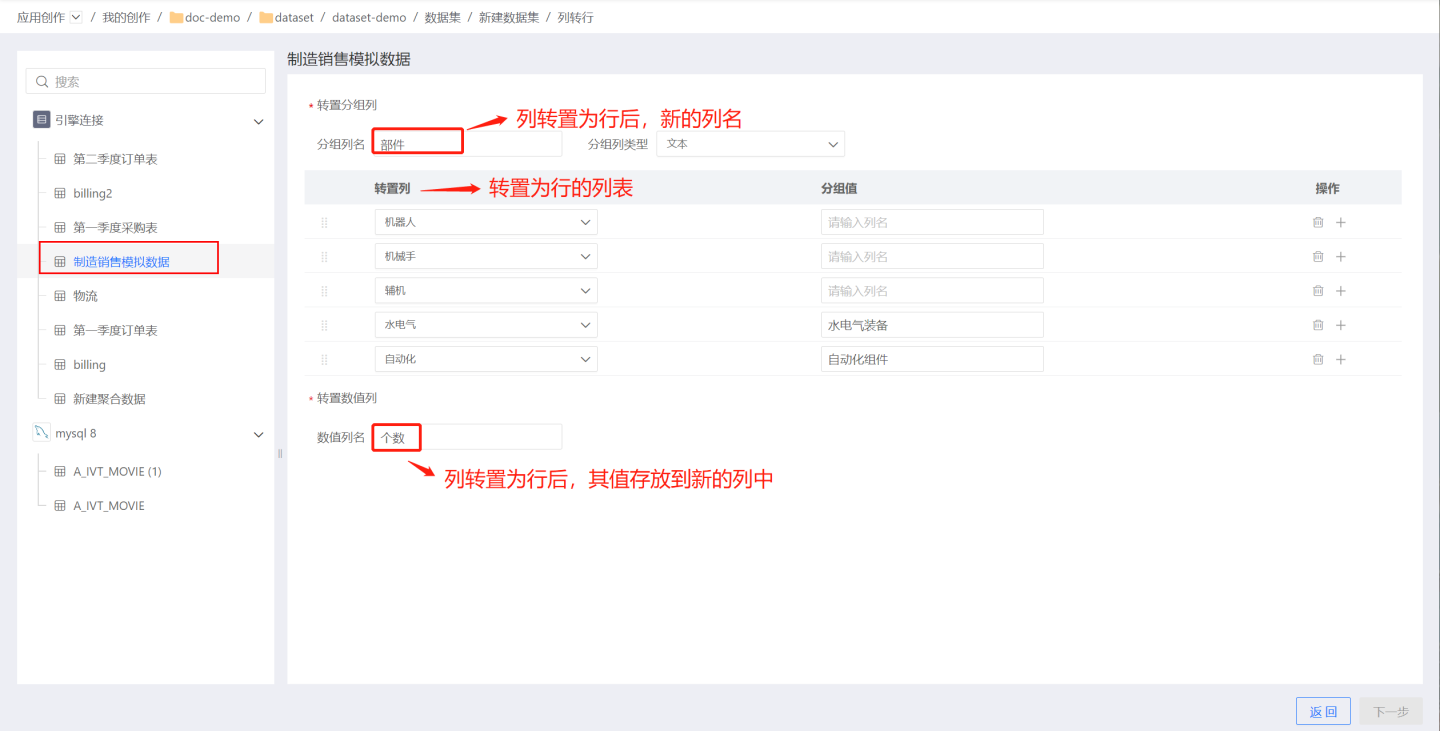Open the 分组列类型 dropdown showing 文本
This screenshot has height=731, width=1440.
750,144
